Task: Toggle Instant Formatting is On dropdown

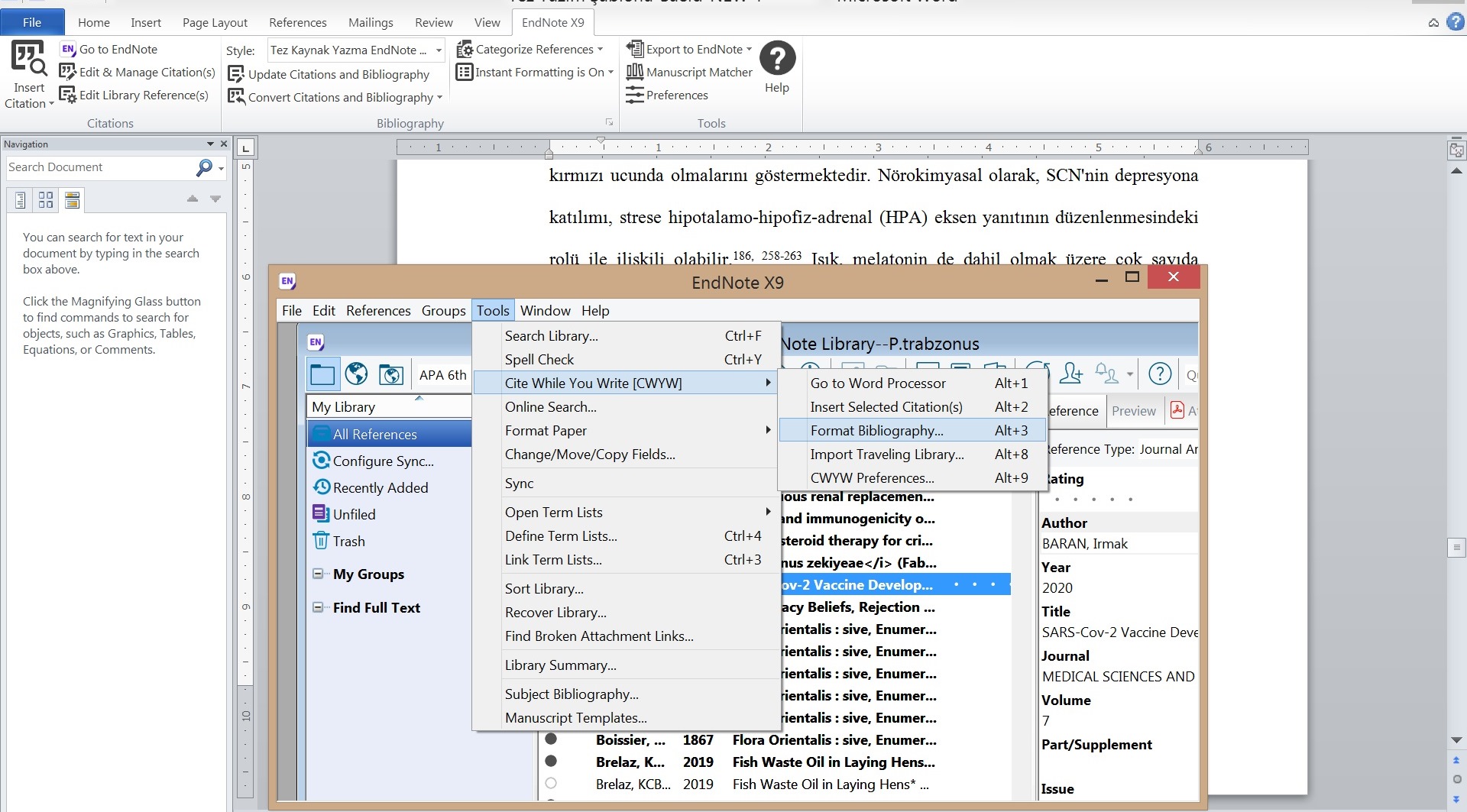Action: pos(535,72)
